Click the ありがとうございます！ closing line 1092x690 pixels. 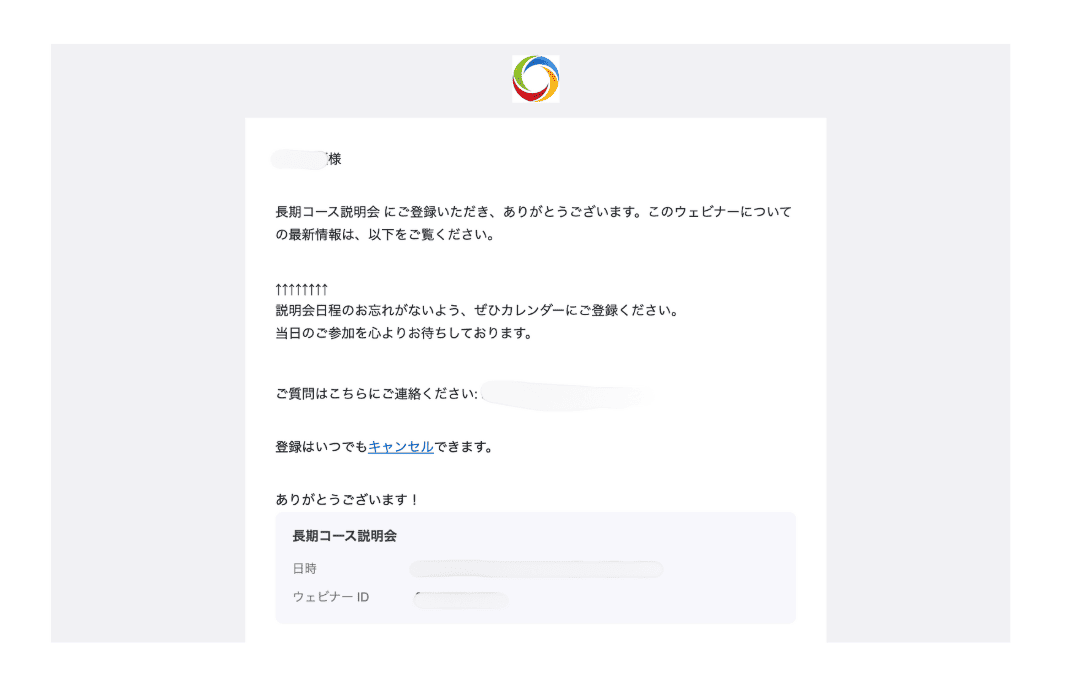coord(347,499)
